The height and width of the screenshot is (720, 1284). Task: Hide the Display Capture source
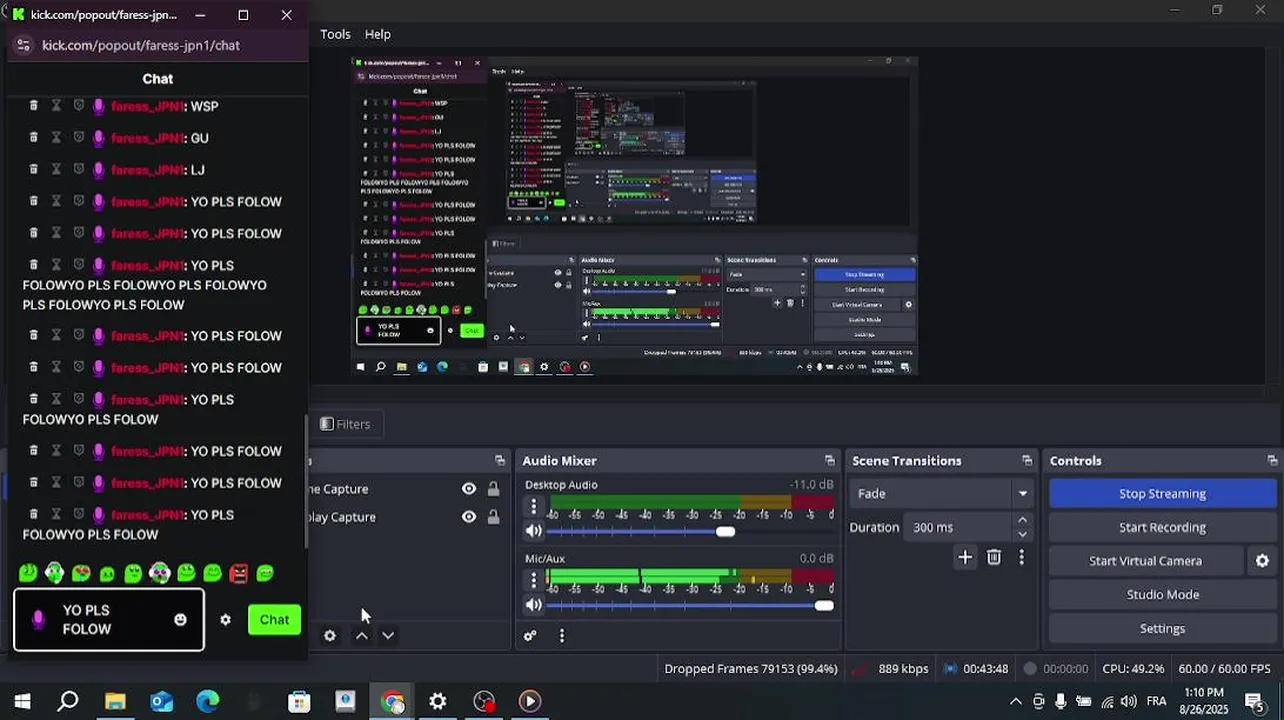pos(468,517)
